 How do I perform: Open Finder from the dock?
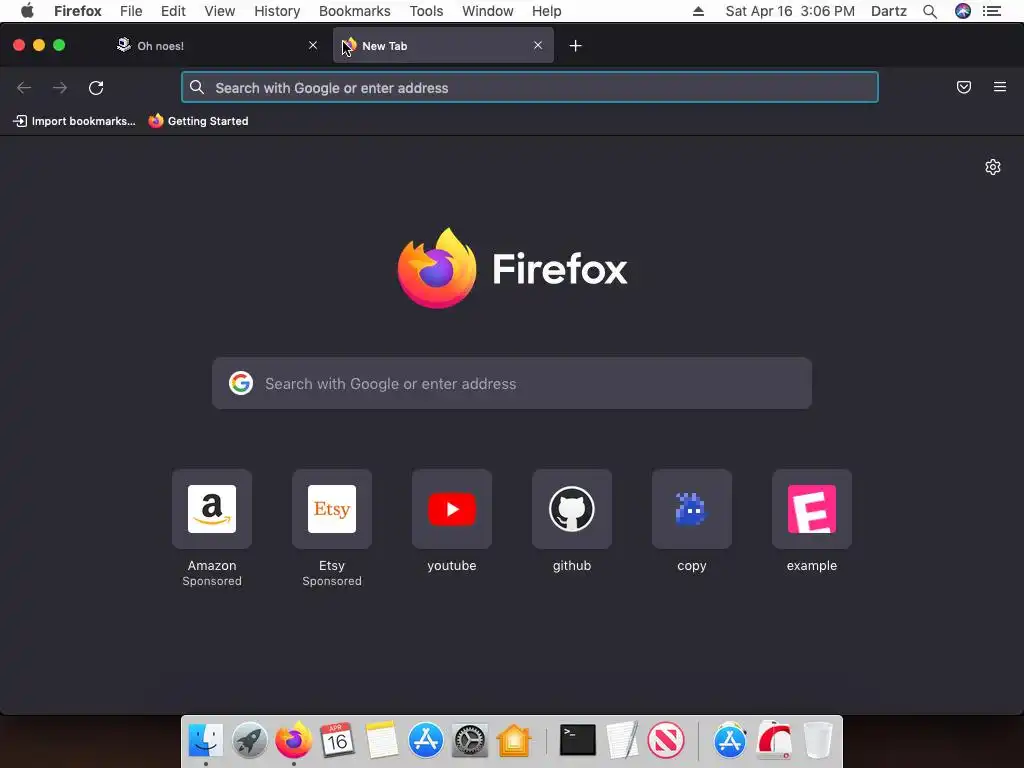click(x=206, y=740)
